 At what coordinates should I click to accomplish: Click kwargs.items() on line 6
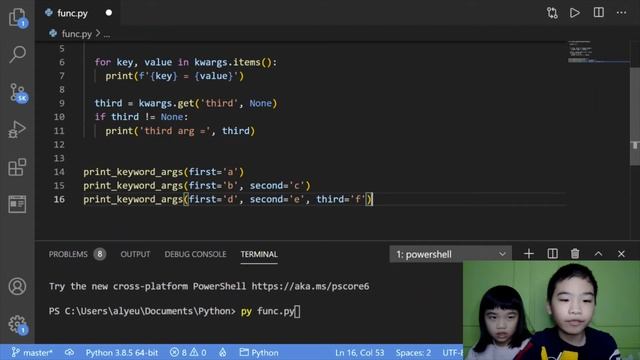233,62
